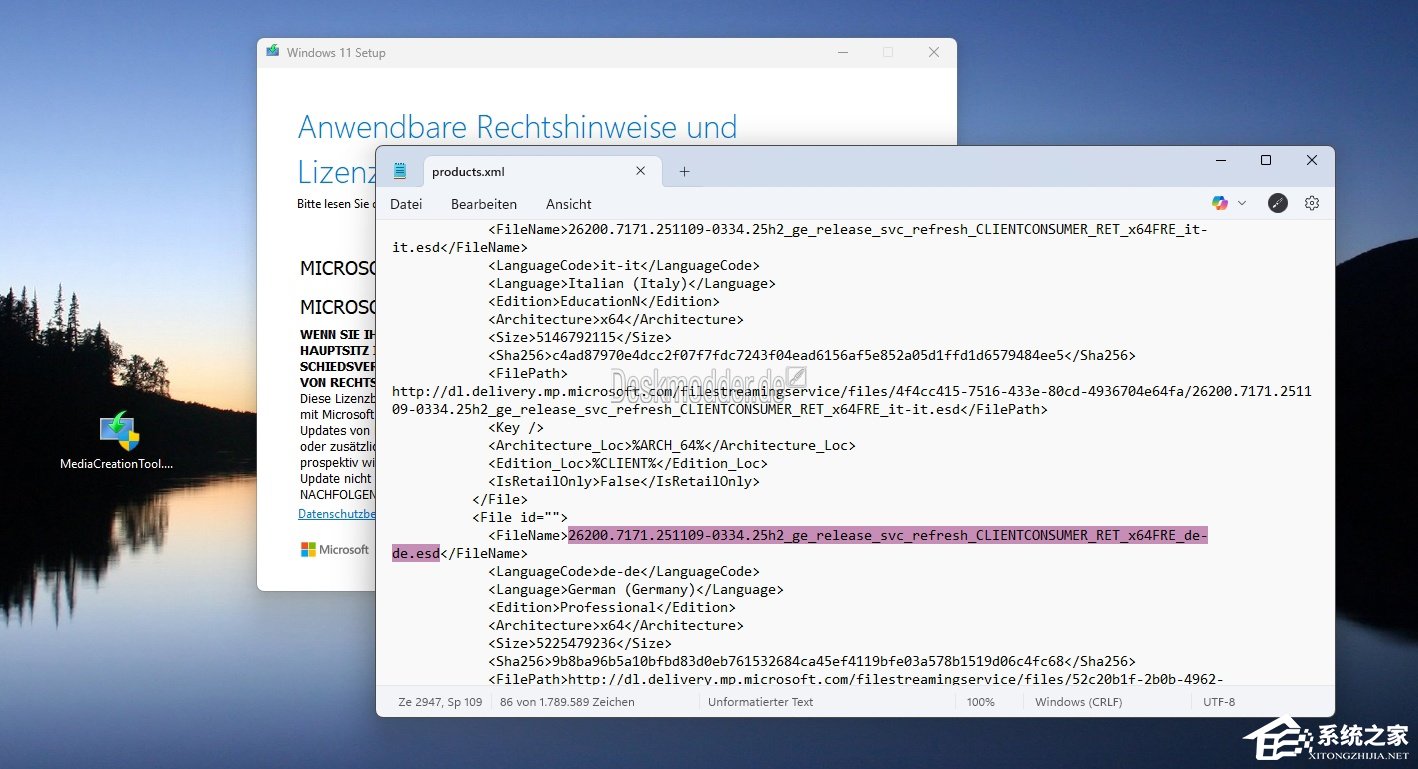Click the '<Key />' line
This screenshot has width=1418, height=769.
pyautogui.click(x=516, y=427)
